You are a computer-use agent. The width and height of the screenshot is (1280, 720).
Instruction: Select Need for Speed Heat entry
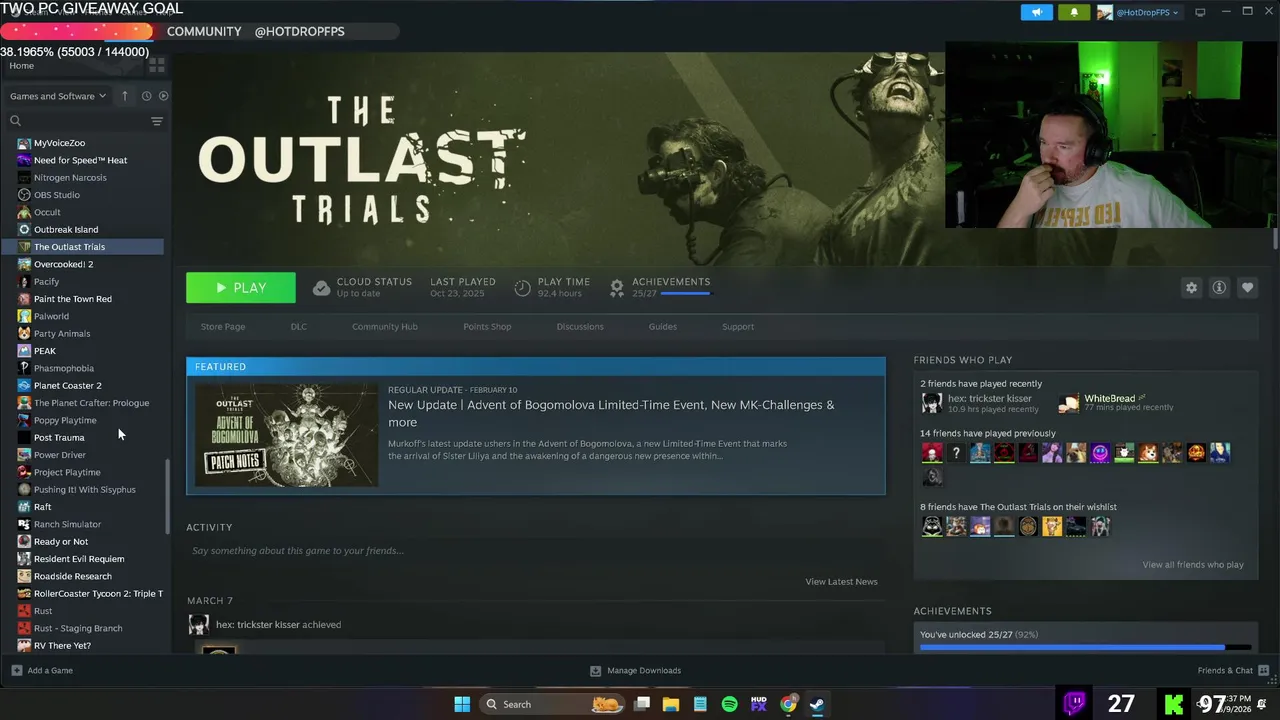tap(80, 160)
